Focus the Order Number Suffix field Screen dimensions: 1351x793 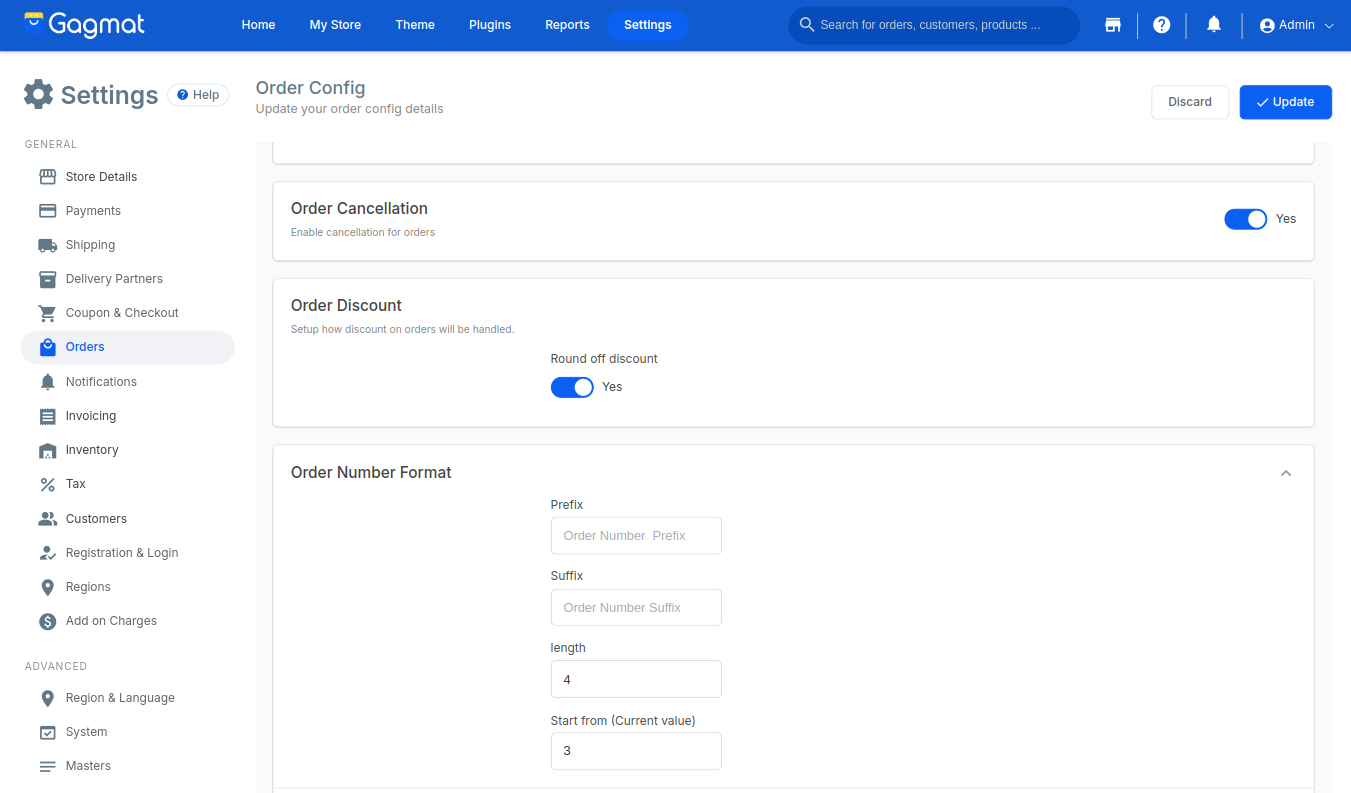(636, 608)
